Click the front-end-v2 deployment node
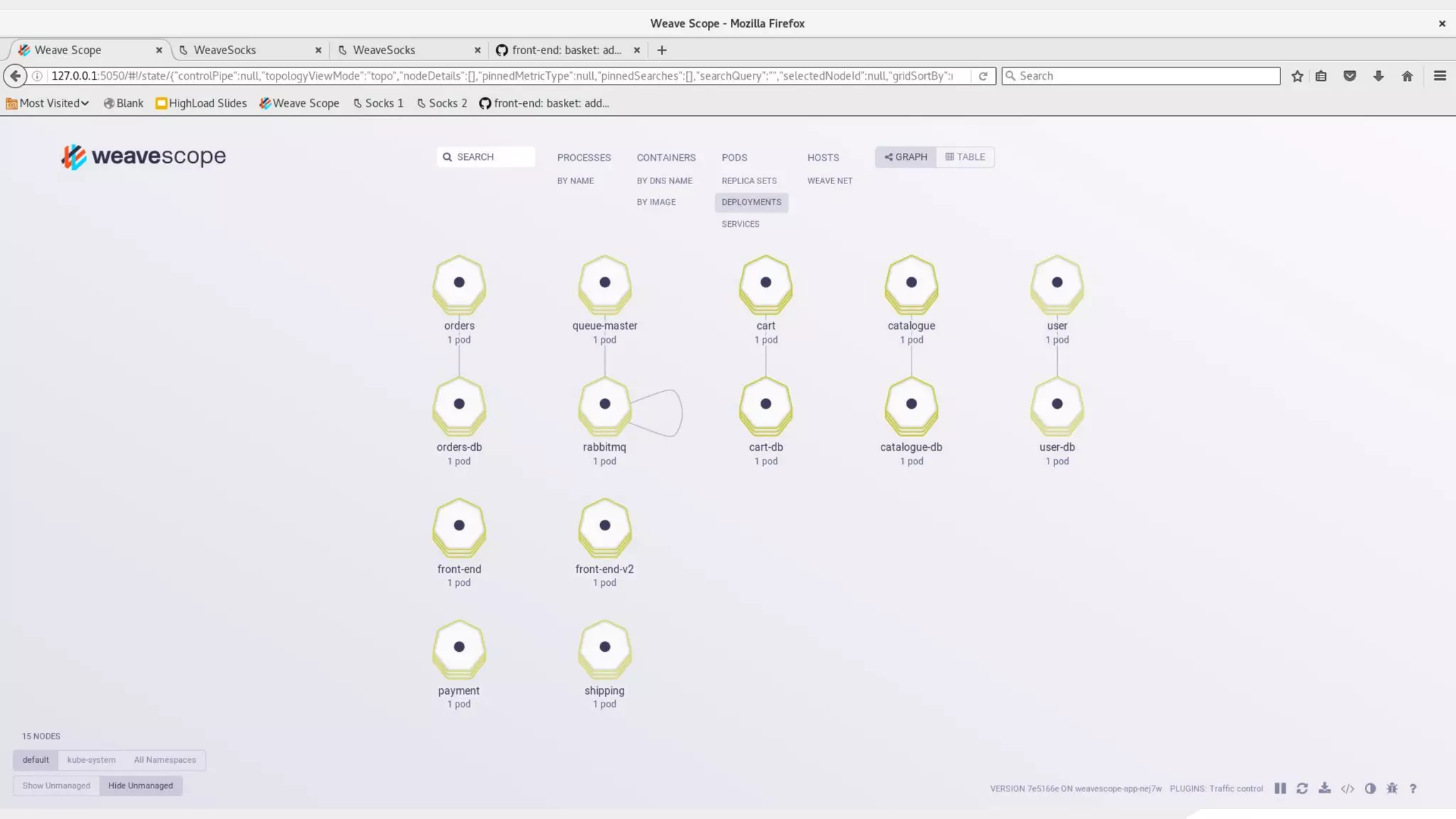This screenshot has height=819, width=1456. [604, 527]
